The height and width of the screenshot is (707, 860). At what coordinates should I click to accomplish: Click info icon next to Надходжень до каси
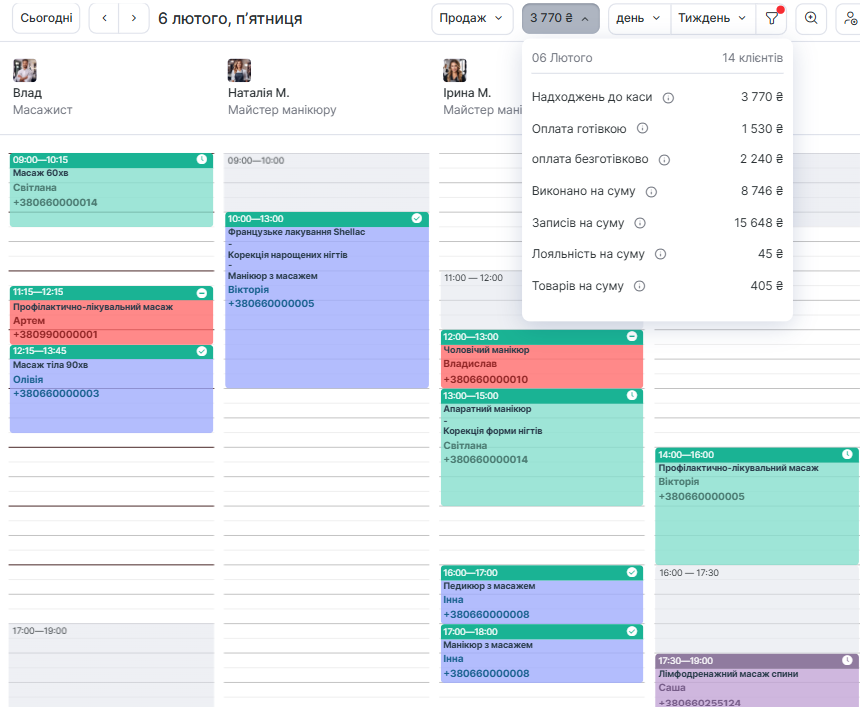click(x=669, y=98)
